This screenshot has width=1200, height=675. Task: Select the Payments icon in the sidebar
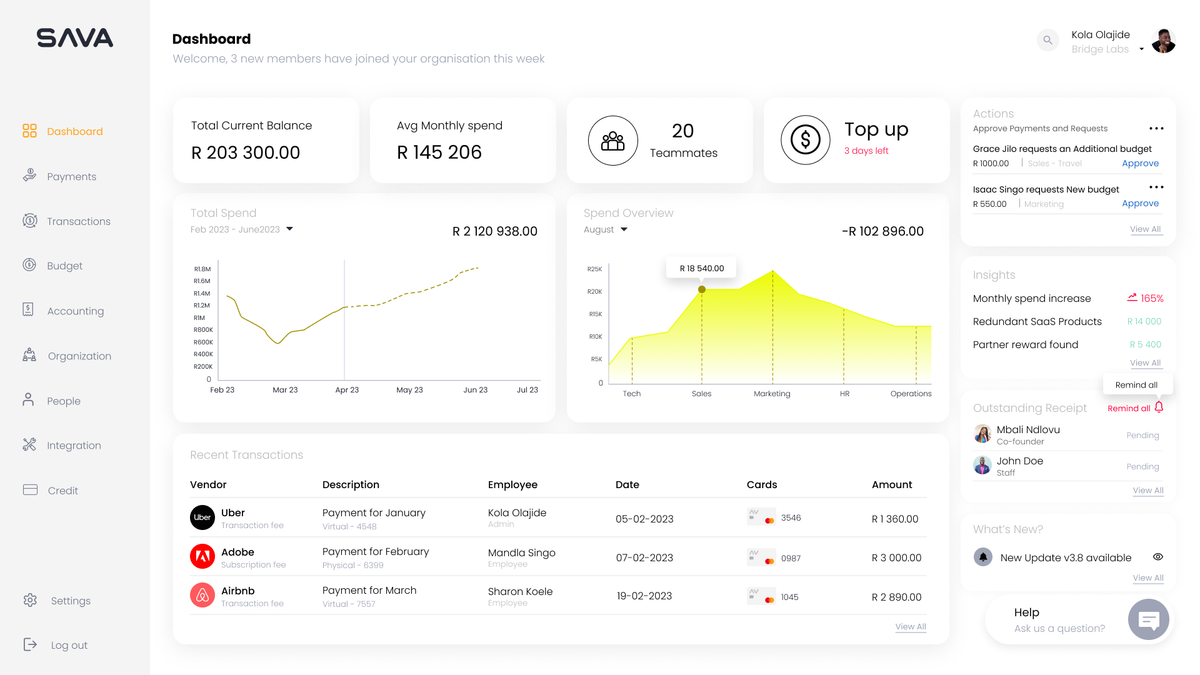(30, 176)
